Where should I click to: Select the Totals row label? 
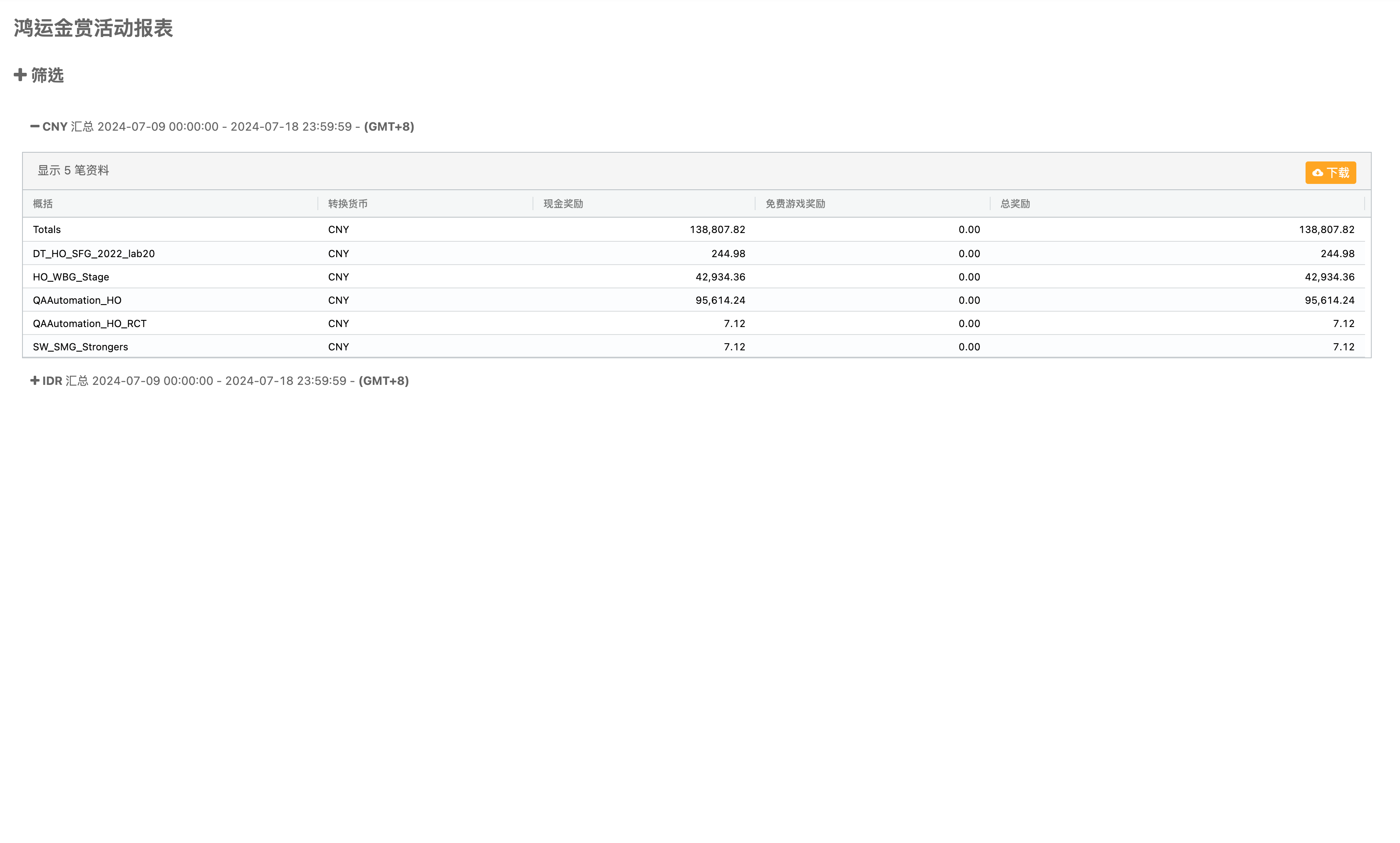(47, 230)
